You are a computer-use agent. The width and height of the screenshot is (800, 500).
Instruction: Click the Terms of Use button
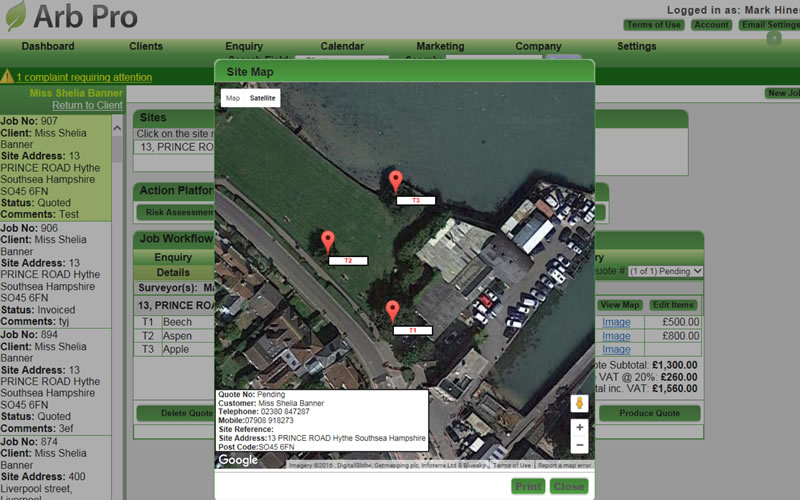pyautogui.click(x=654, y=24)
